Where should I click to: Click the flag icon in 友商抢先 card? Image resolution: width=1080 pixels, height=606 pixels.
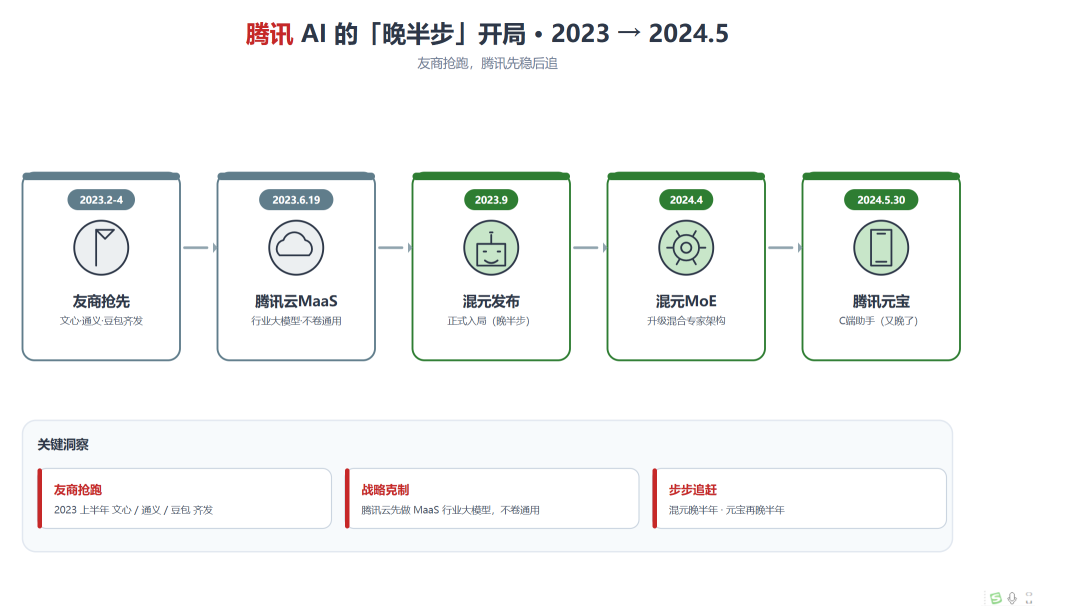101,248
